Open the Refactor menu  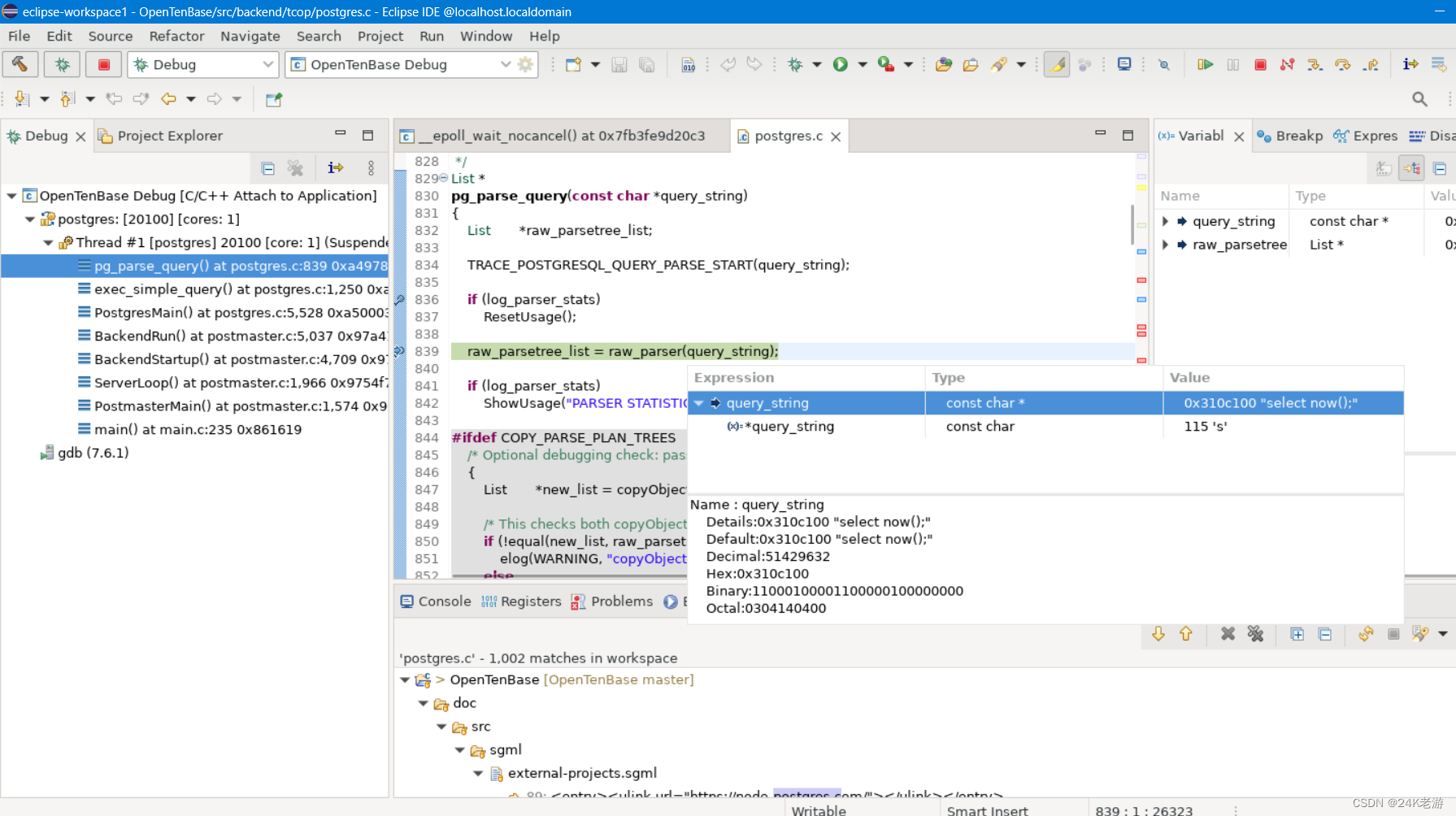tap(176, 36)
